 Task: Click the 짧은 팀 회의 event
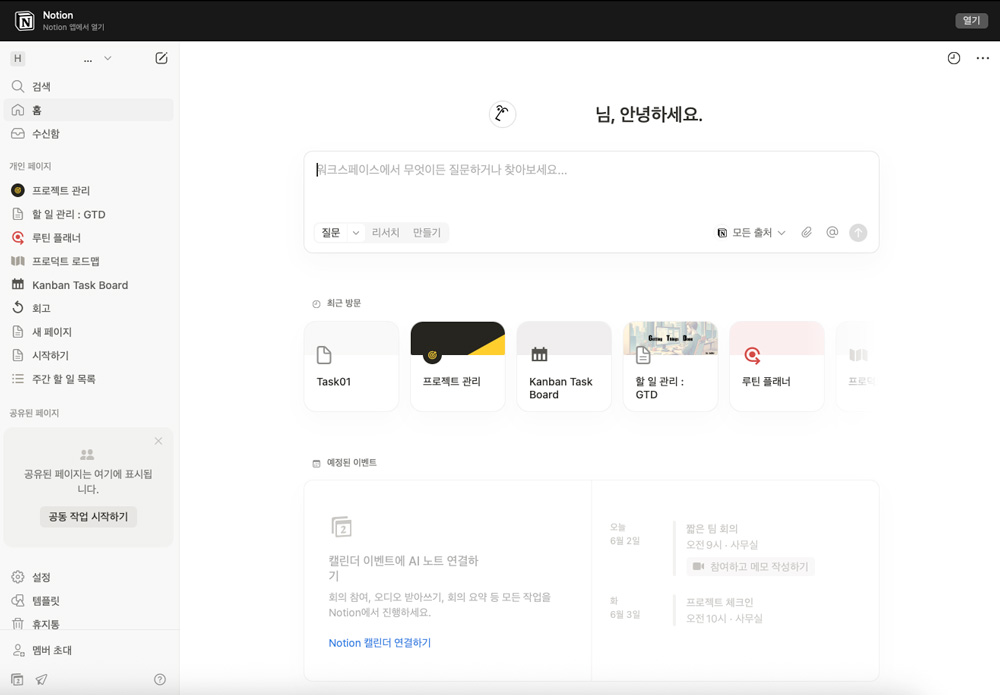click(x=712, y=529)
